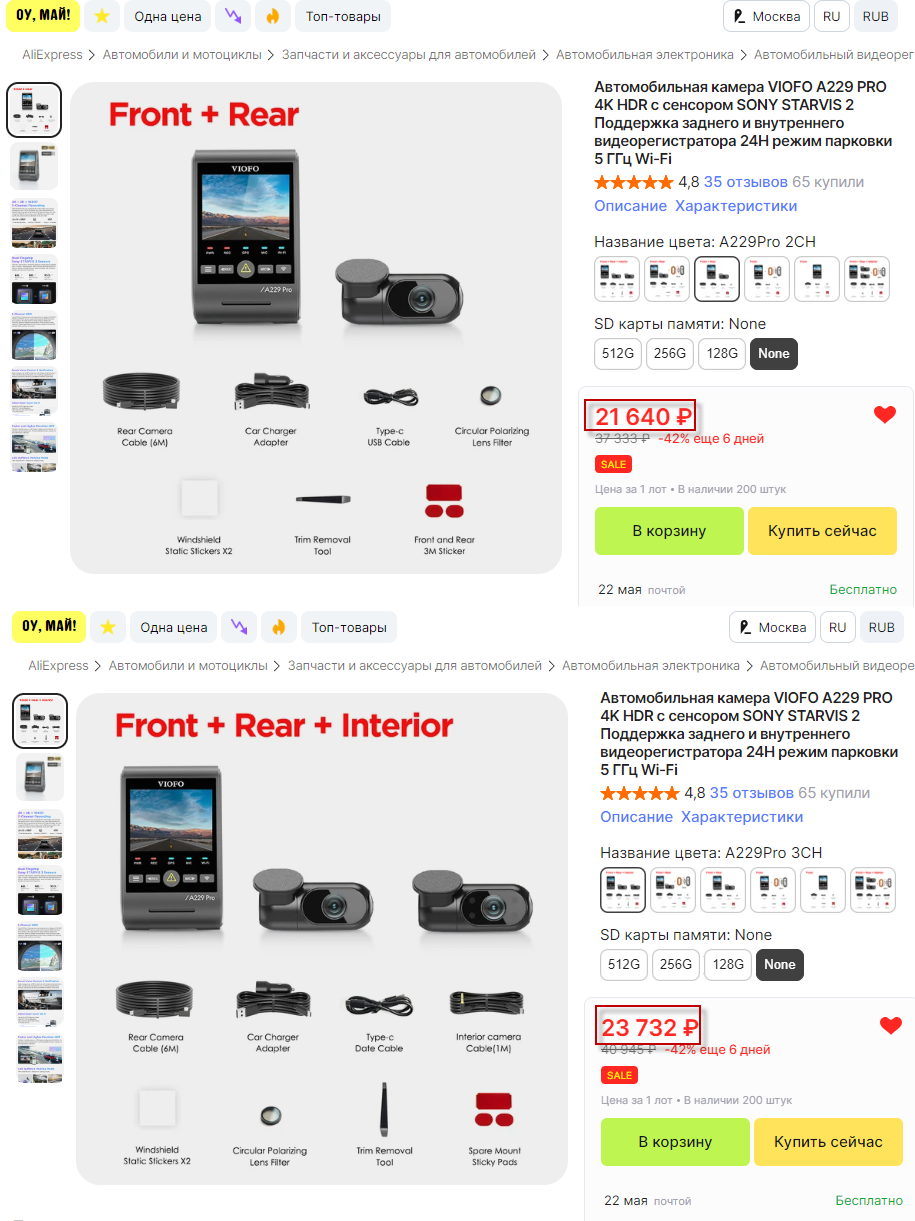
Task: Open the ОУ, МАЙ! promo badge at top
Action: tap(43, 16)
